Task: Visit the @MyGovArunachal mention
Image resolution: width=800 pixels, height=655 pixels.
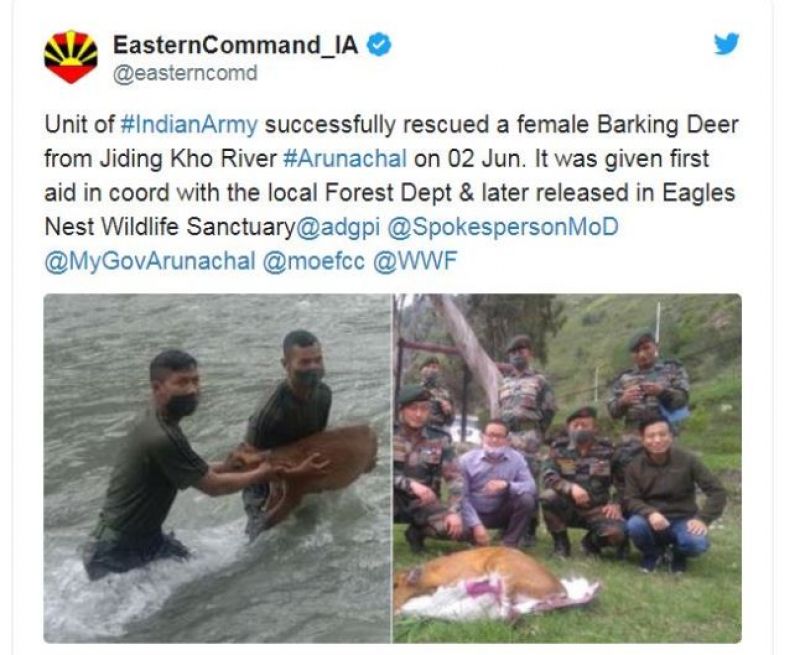Action: (150, 261)
